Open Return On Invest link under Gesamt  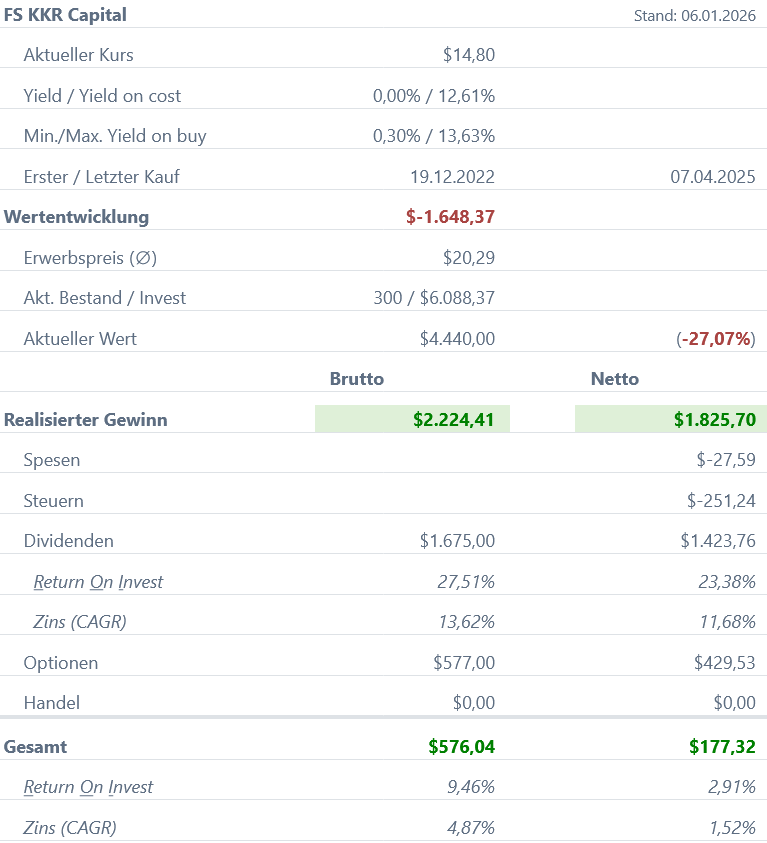88,787
